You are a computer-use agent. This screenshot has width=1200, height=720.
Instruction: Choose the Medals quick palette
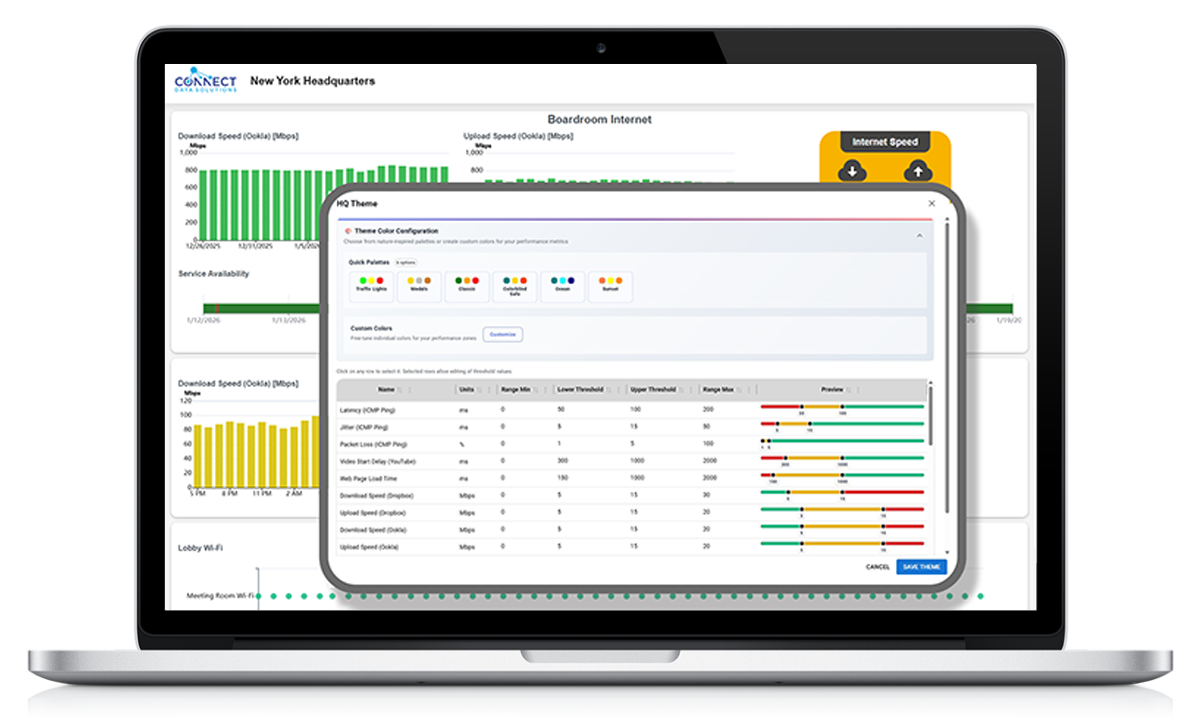tap(419, 286)
